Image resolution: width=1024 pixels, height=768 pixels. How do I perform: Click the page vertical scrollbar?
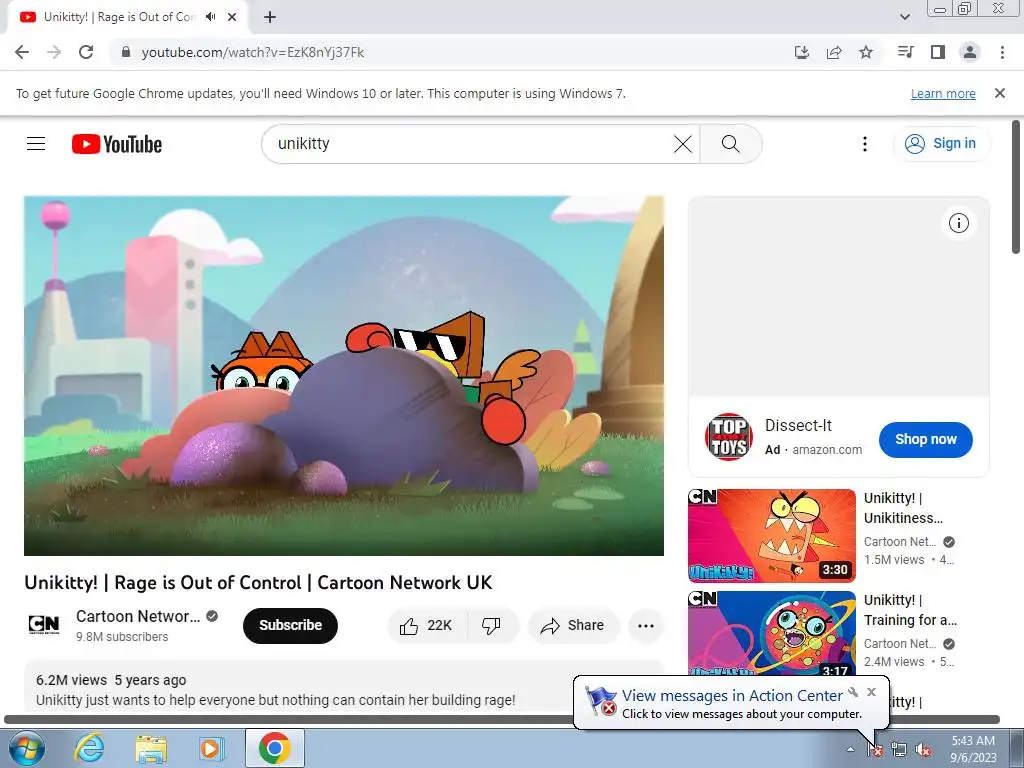pos(1016,187)
